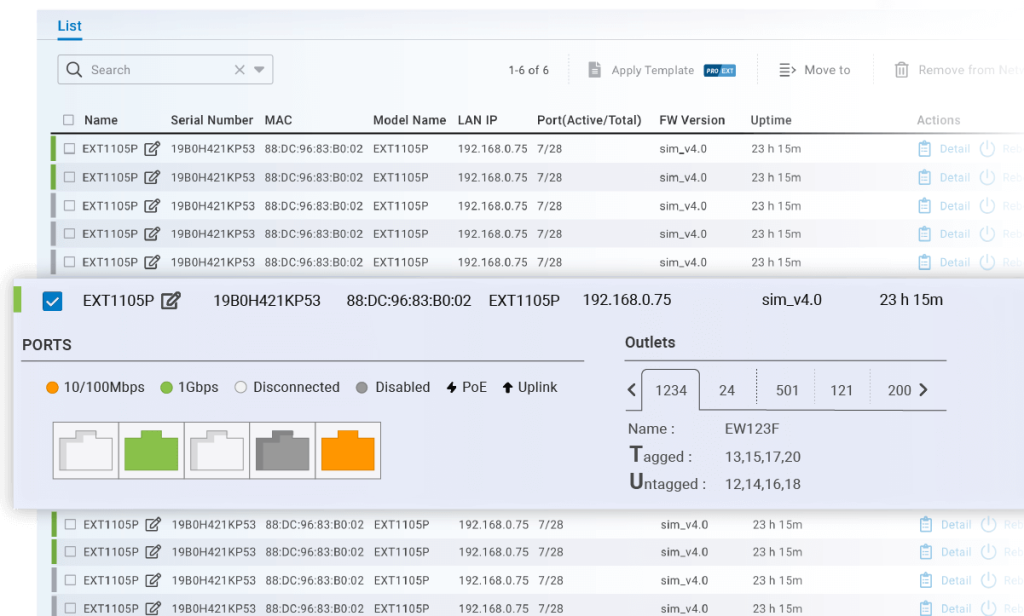Click Apply Template button

tap(652, 70)
